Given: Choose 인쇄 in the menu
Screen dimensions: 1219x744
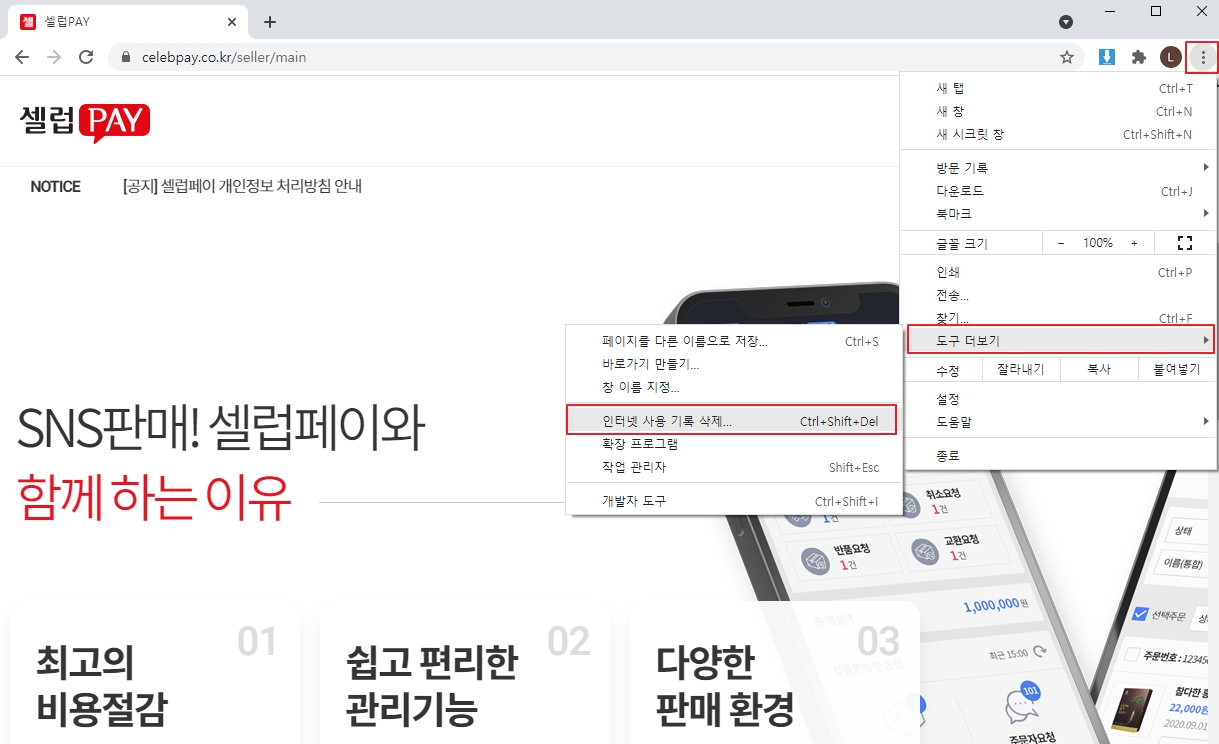Looking at the screenshot, I should point(1058,272).
